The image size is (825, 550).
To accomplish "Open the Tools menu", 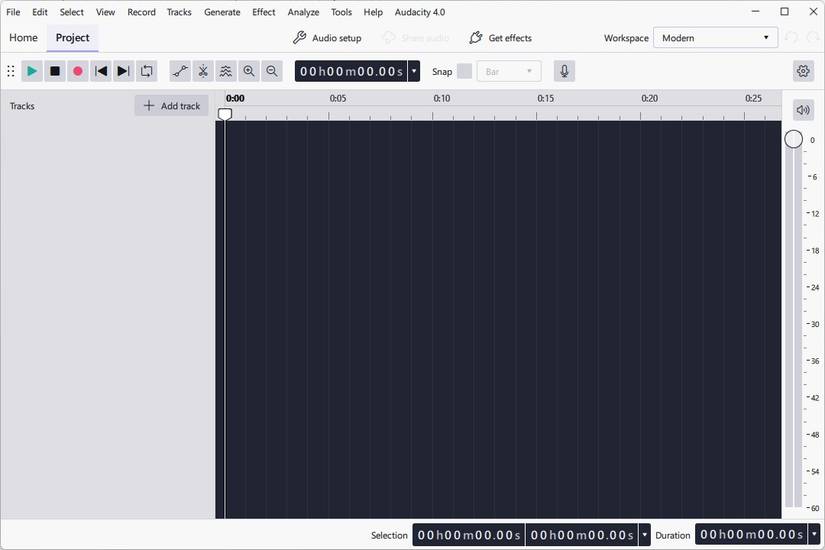I will (341, 12).
